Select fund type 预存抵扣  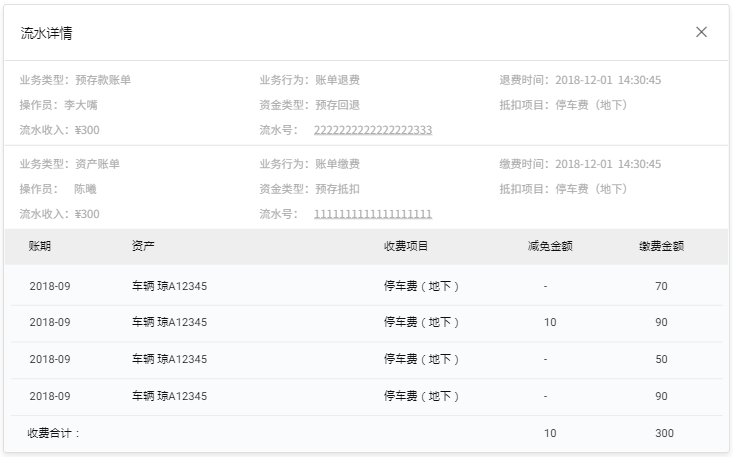pos(337,189)
